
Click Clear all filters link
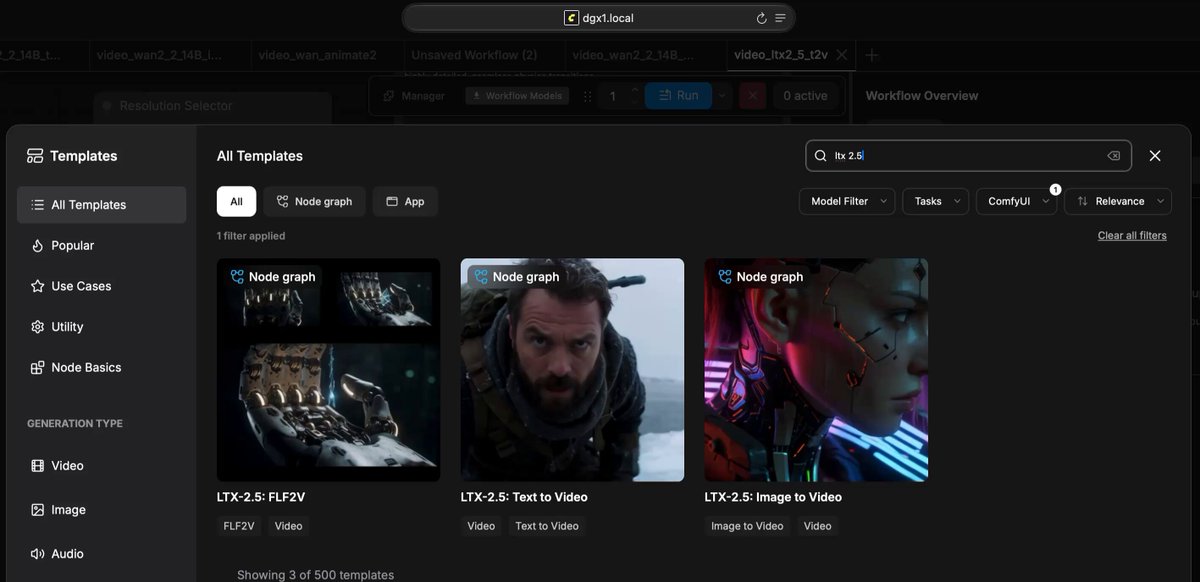click(1132, 236)
